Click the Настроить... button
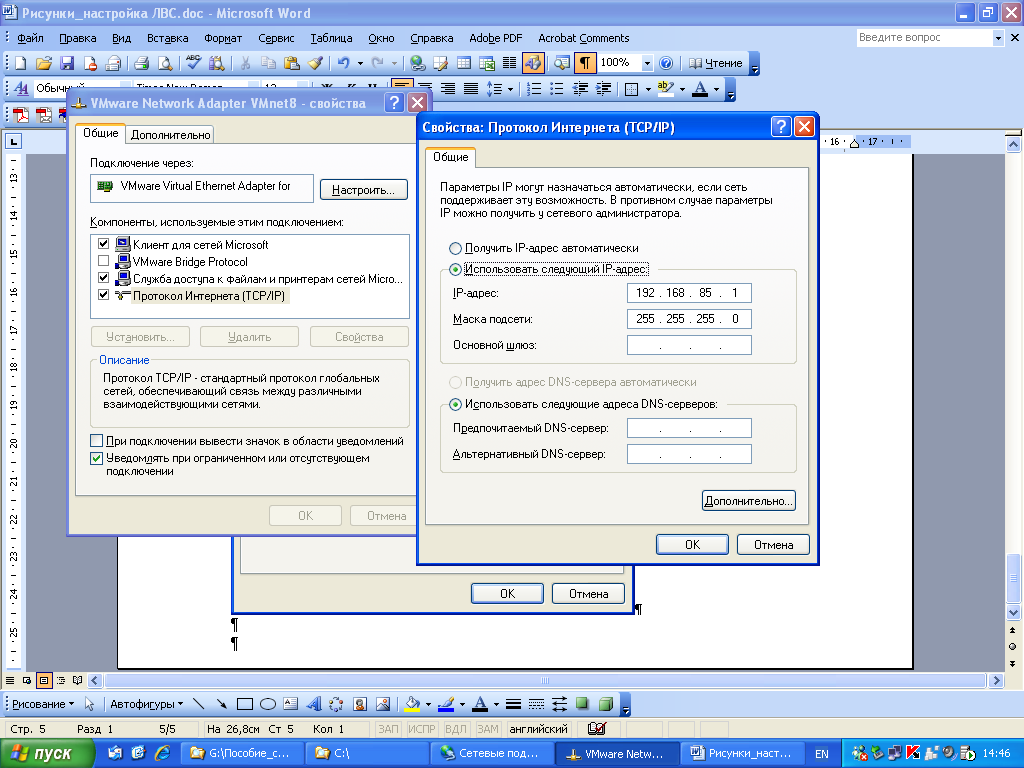The image size is (1024, 768). pos(364,190)
